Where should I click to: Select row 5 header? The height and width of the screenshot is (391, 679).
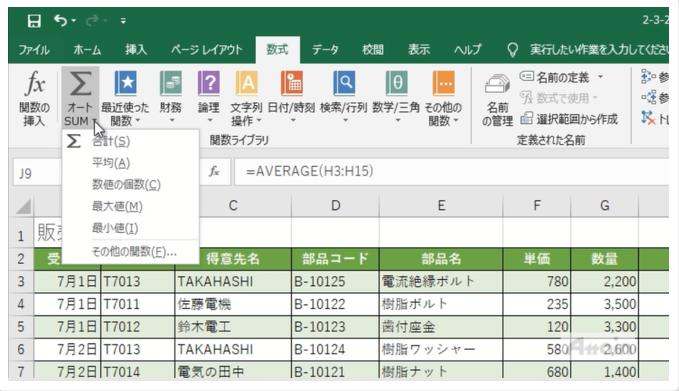tap(21, 326)
